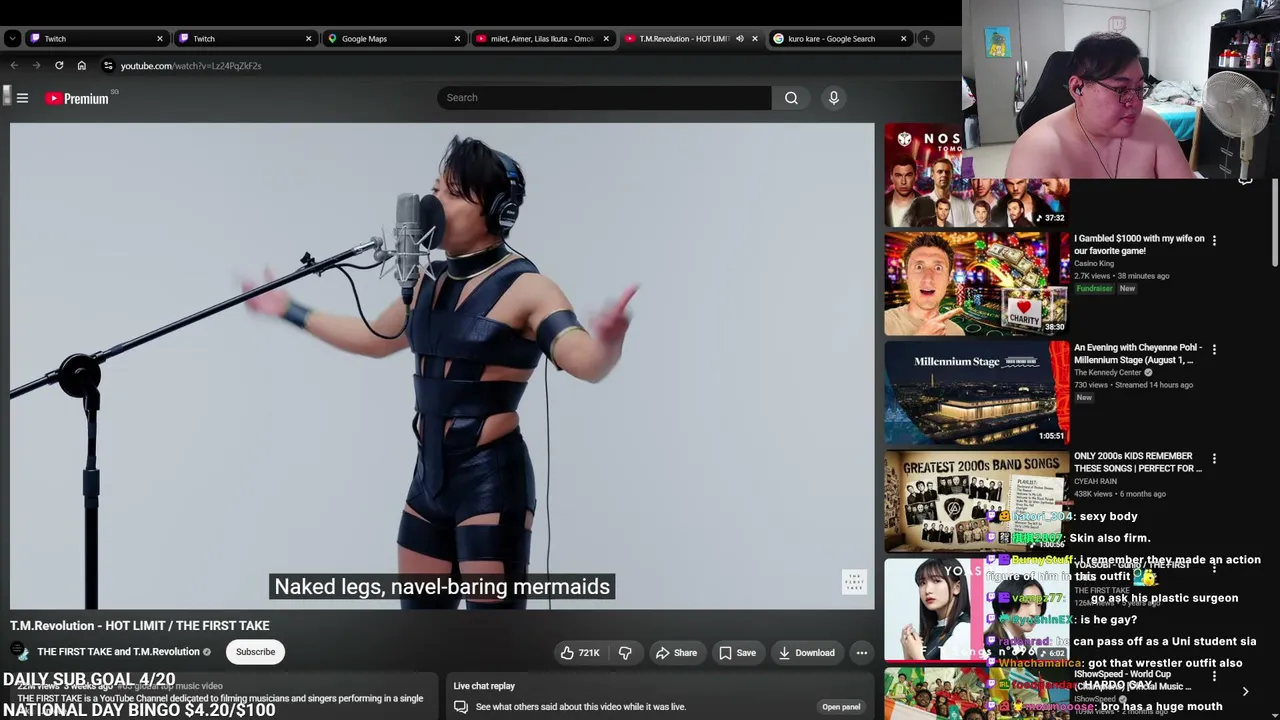
Task: Switch to the leftmost Twitch tab
Action: tap(96, 39)
